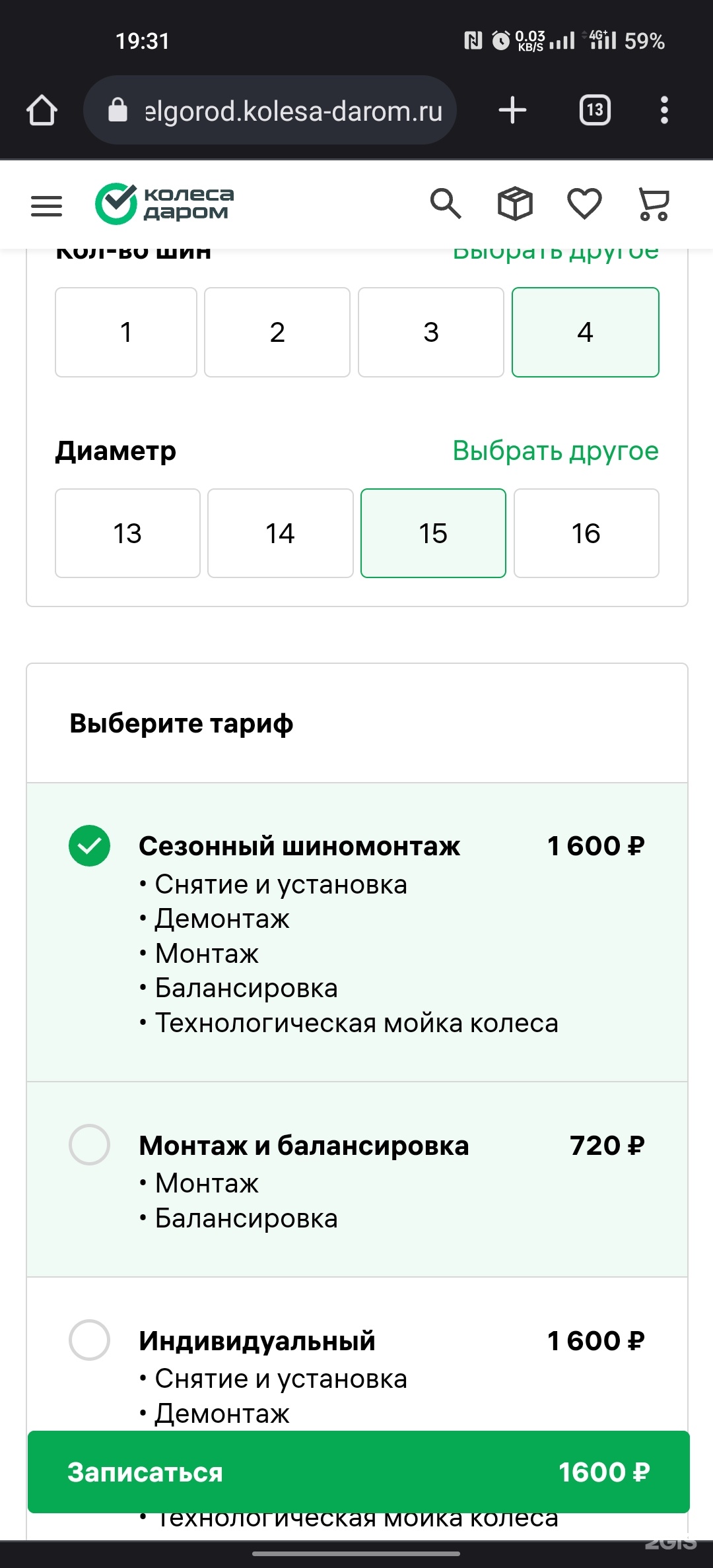Show open tabs switcher
The height and width of the screenshot is (1568, 713).
[x=595, y=110]
